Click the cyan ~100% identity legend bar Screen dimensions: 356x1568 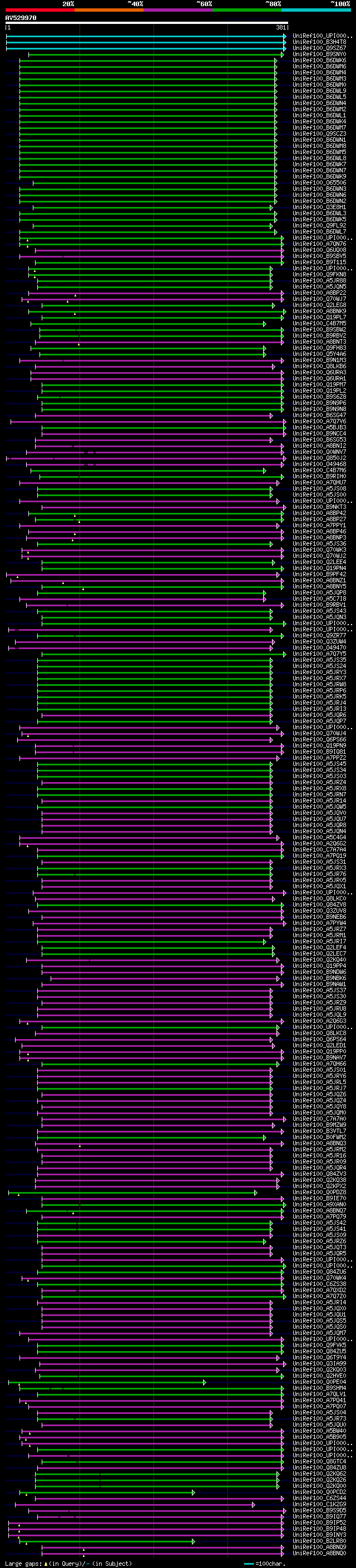click(x=316, y=10)
